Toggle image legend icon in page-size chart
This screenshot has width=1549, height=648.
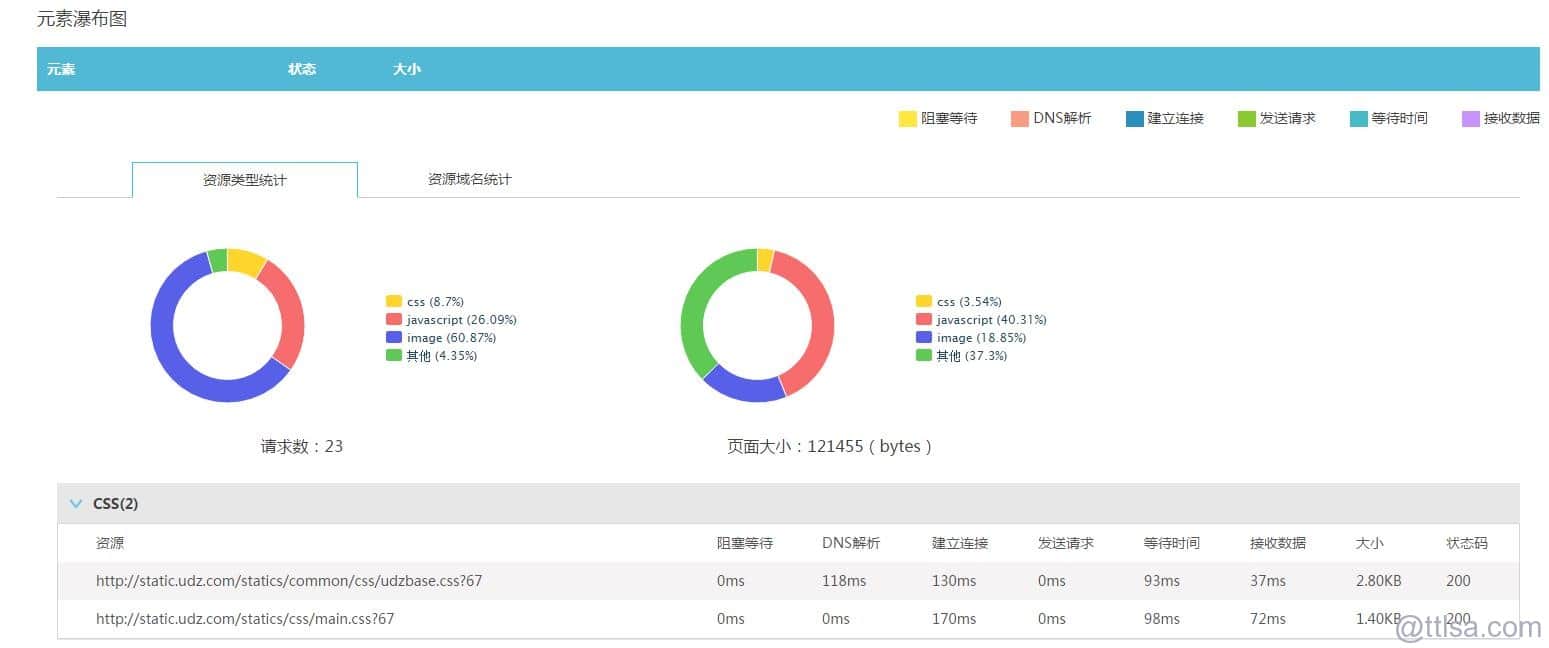pyautogui.click(x=924, y=338)
